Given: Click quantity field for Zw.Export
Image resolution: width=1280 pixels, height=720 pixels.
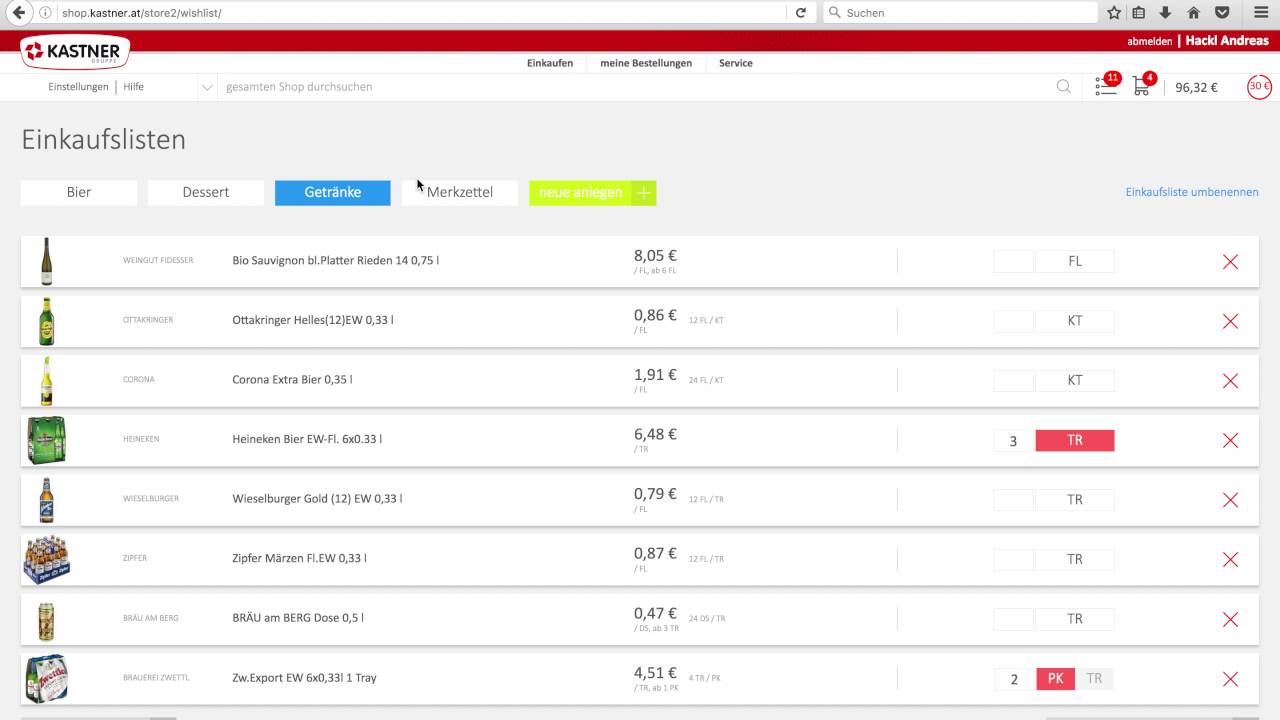Looking at the screenshot, I should [x=1014, y=678].
